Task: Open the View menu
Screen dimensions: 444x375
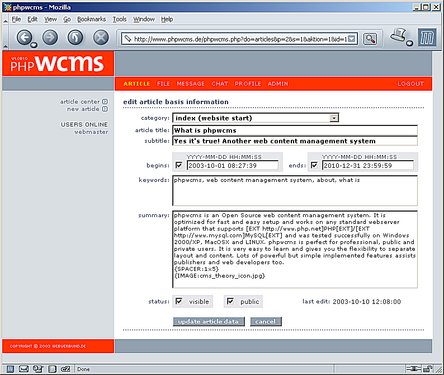Action: pyautogui.click(x=50, y=19)
